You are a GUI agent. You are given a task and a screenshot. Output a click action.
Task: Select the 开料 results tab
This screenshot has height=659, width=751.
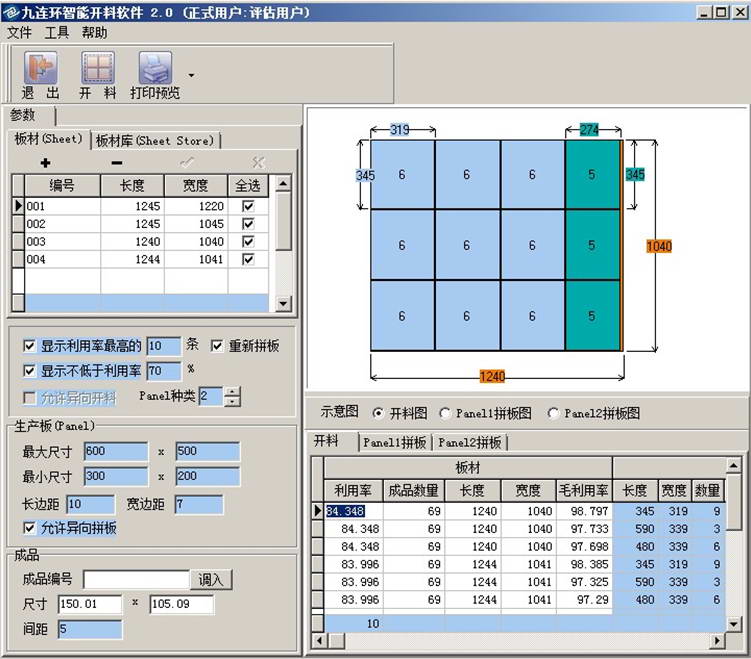pyautogui.click(x=326, y=441)
